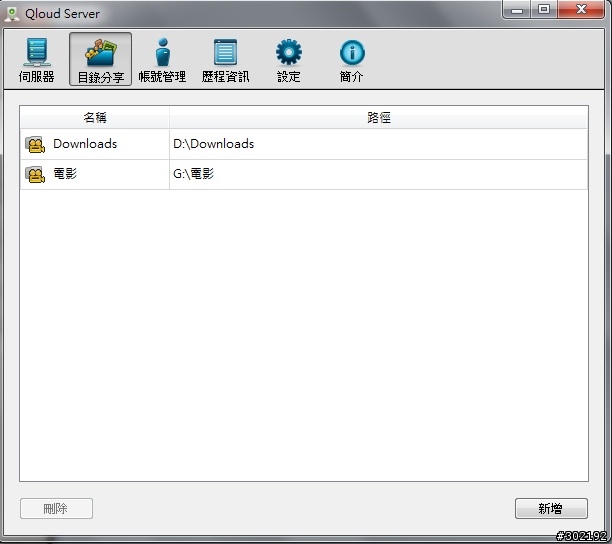Click the D:\Downloads path cell
612x544 pixels.
[378, 144]
